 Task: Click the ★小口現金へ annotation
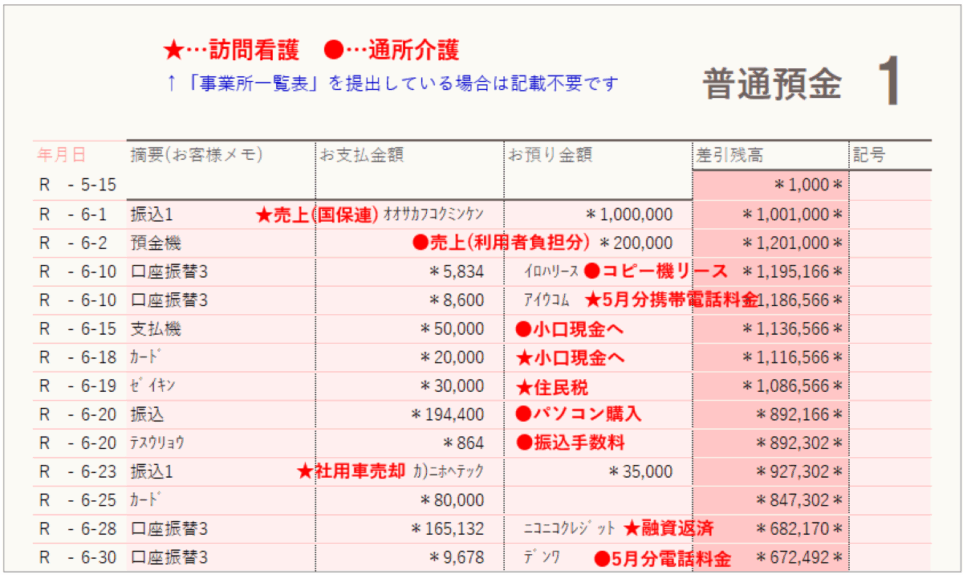[x=570, y=358]
